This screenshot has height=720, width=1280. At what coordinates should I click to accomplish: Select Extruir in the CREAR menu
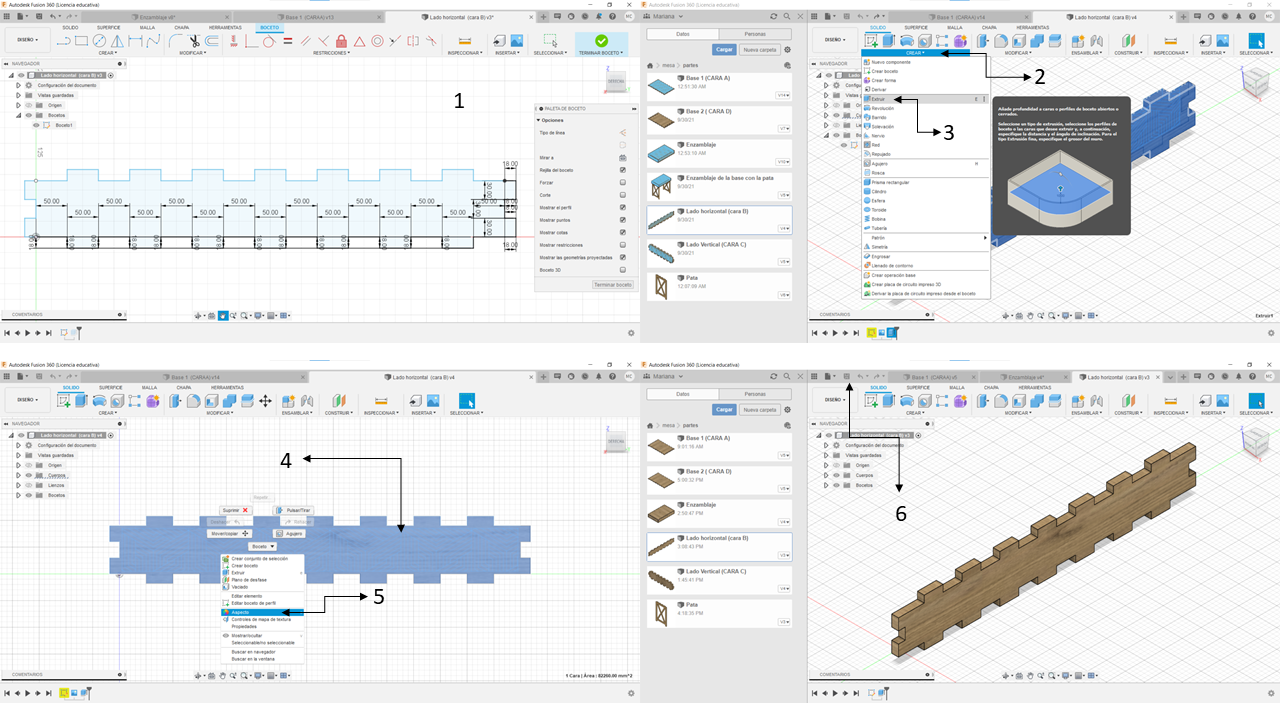[926, 99]
